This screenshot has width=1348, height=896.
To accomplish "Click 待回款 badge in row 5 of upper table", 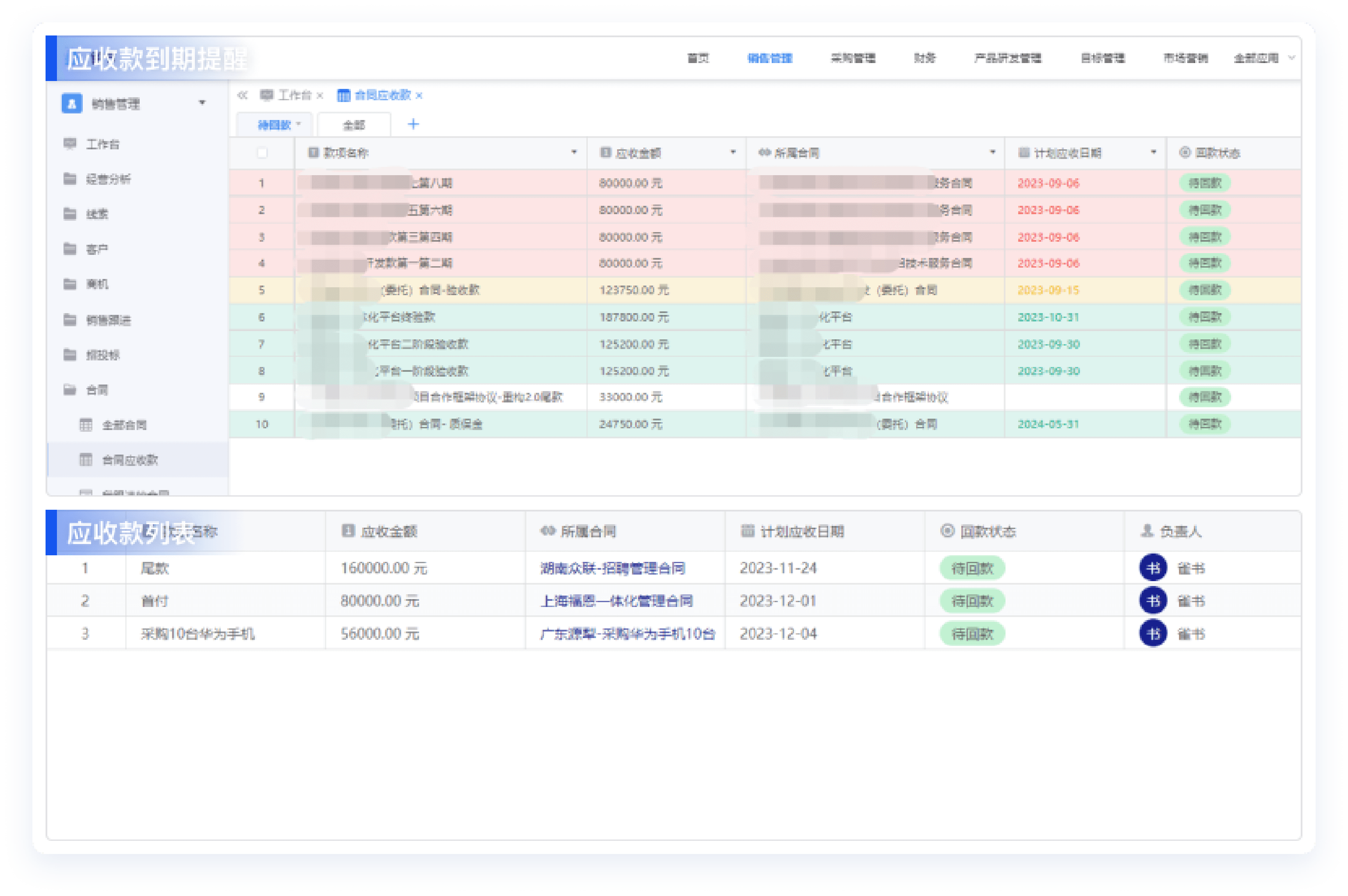I will (1204, 290).
